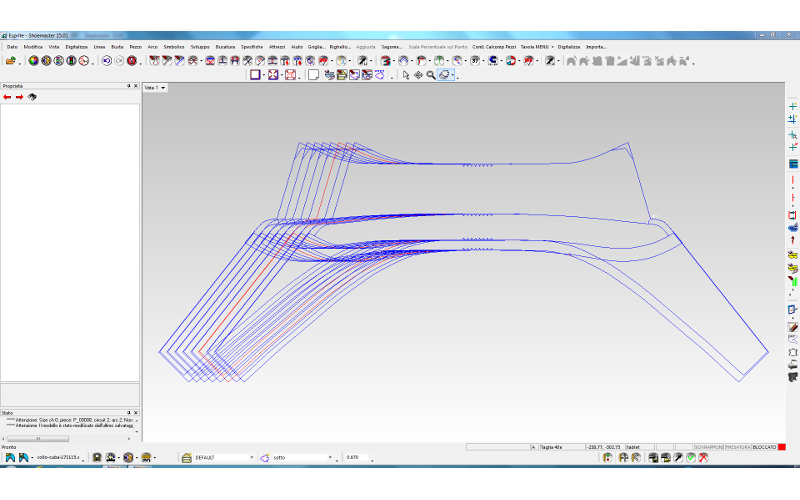
Task: Select the arrow pointer tool
Action: click(406, 75)
